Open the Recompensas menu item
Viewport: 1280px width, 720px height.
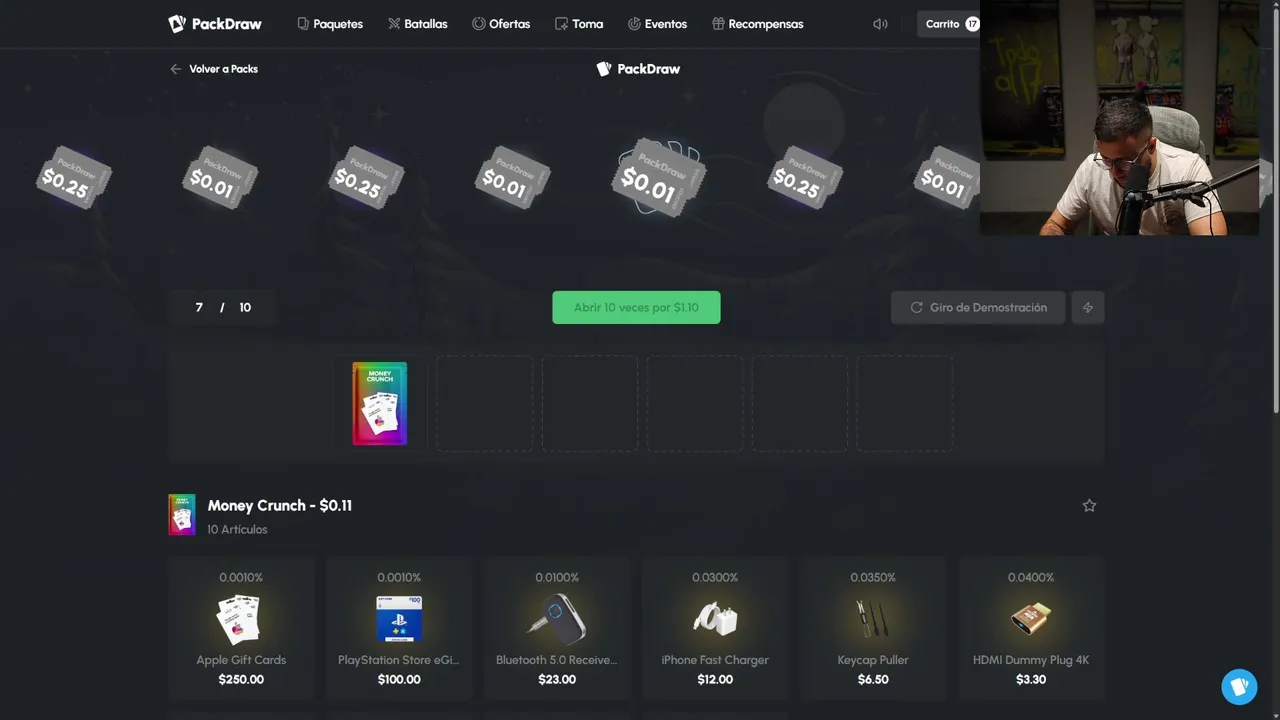pos(757,24)
